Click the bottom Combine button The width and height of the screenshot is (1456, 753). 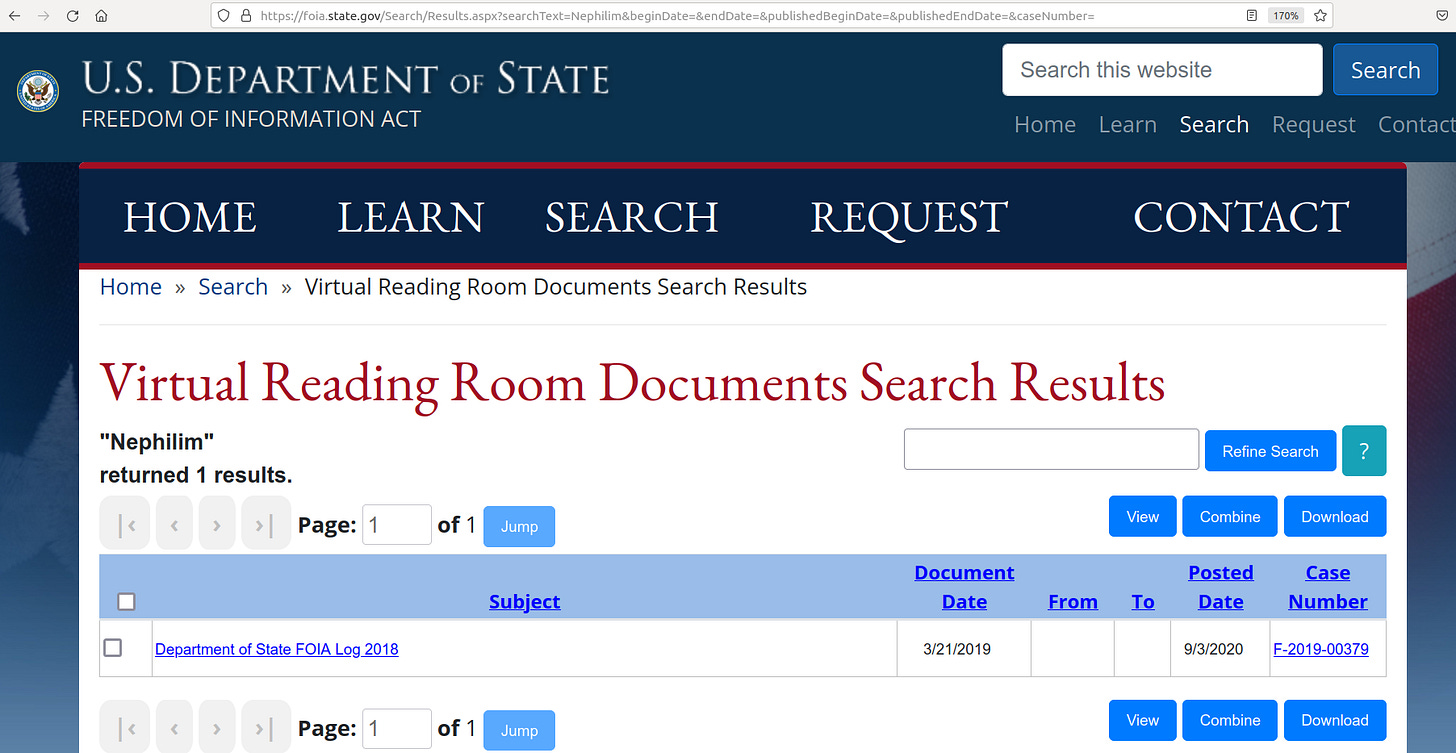click(x=1230, y=720)
